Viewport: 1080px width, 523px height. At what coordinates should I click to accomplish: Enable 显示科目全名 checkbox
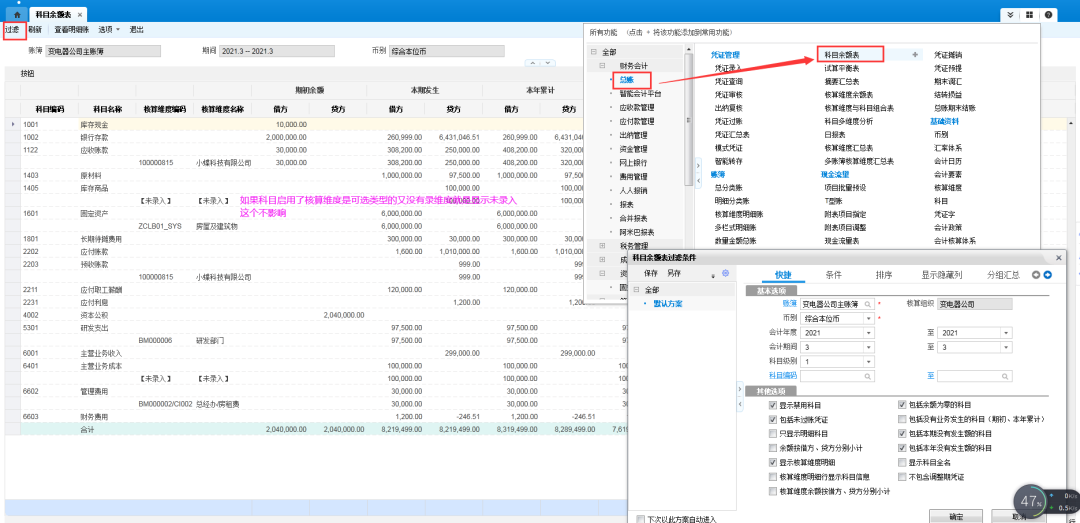tap(902, 462)
